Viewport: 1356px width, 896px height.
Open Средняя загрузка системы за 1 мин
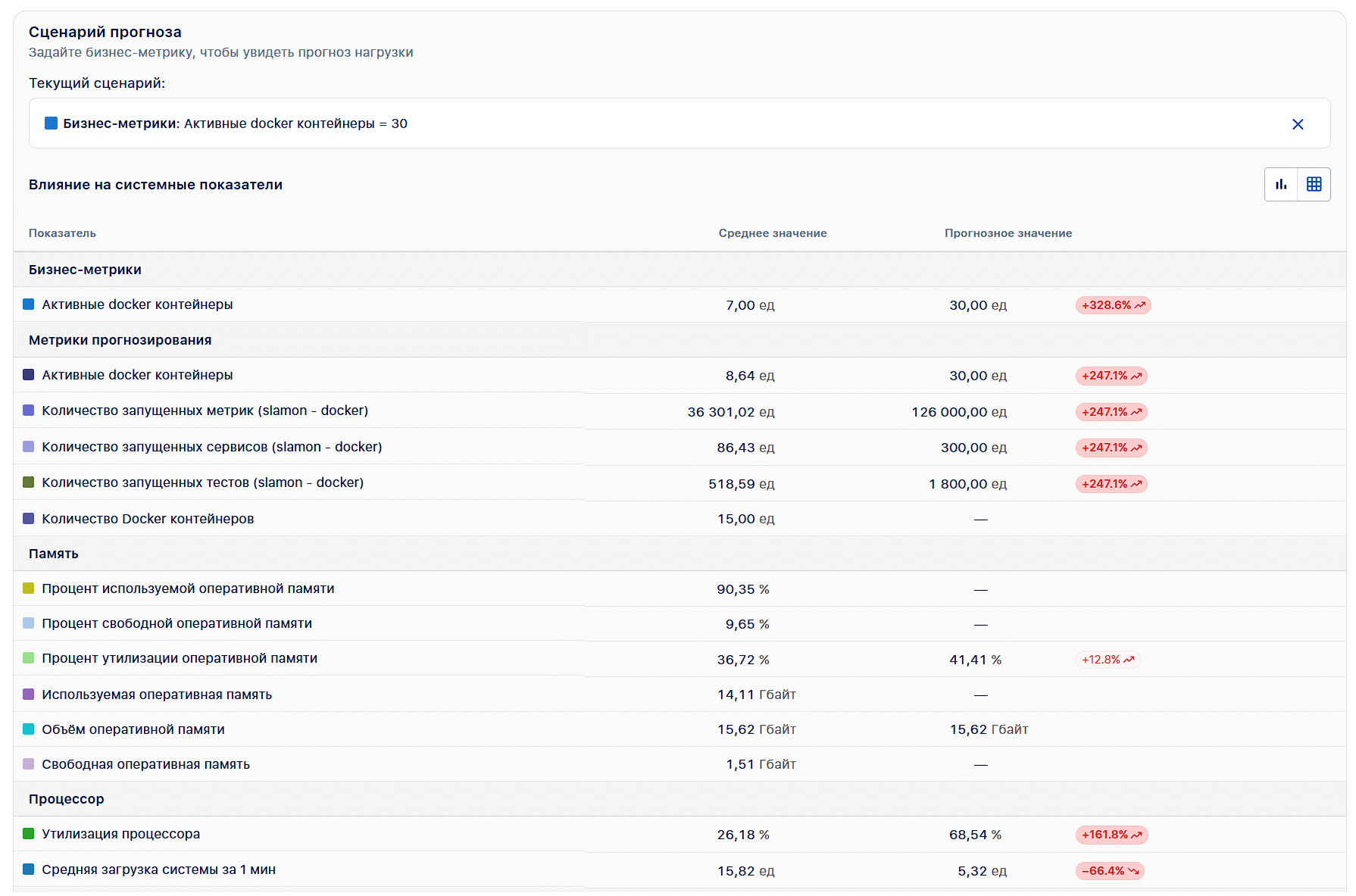[158, 869]
